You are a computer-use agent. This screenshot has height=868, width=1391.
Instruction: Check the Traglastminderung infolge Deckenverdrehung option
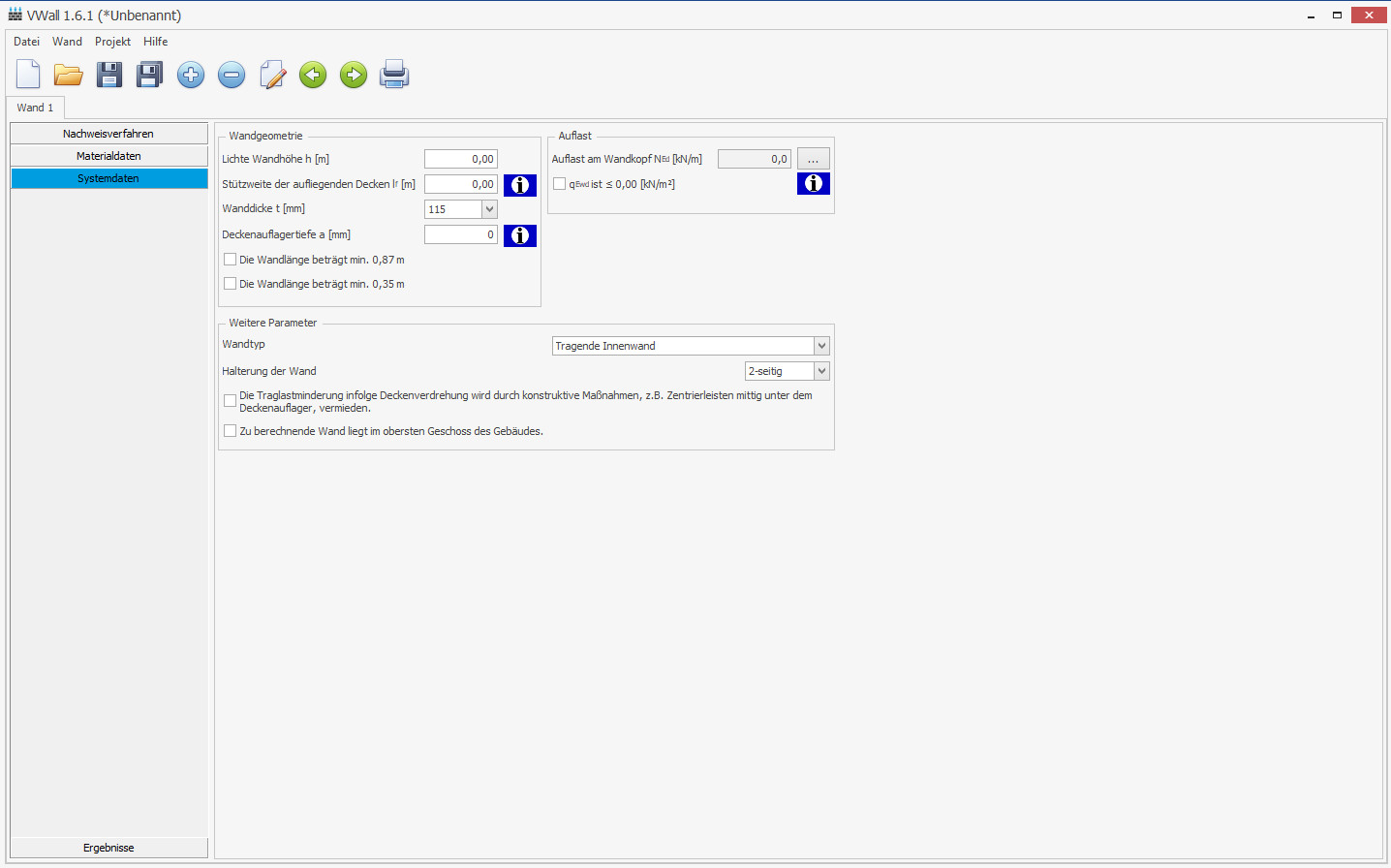tap(230, 401)
